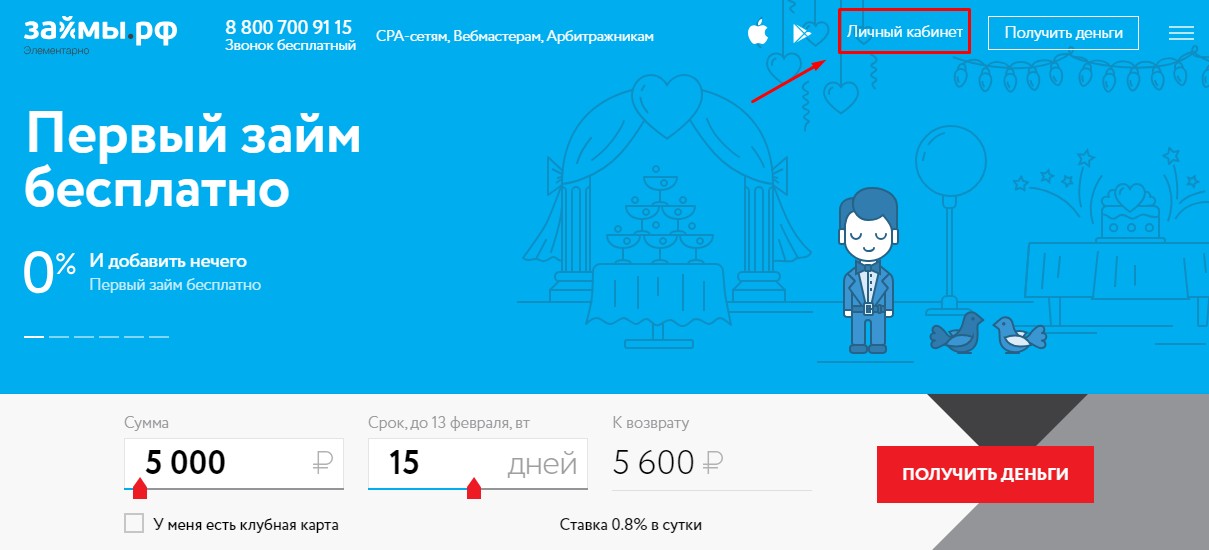
Task: Open the Apple App Store icon
Action: click(757, 32)
